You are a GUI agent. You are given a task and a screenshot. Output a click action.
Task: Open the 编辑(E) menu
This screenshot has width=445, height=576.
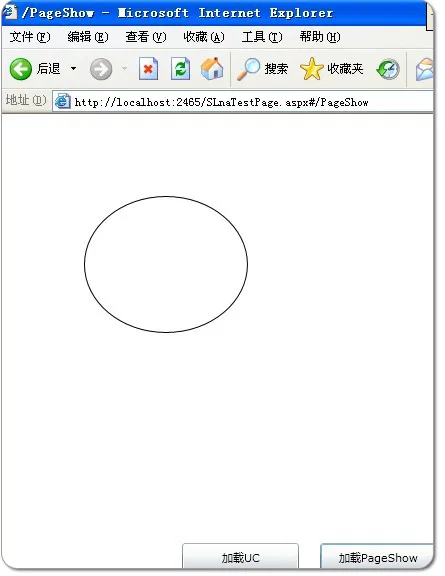point(88,37)
